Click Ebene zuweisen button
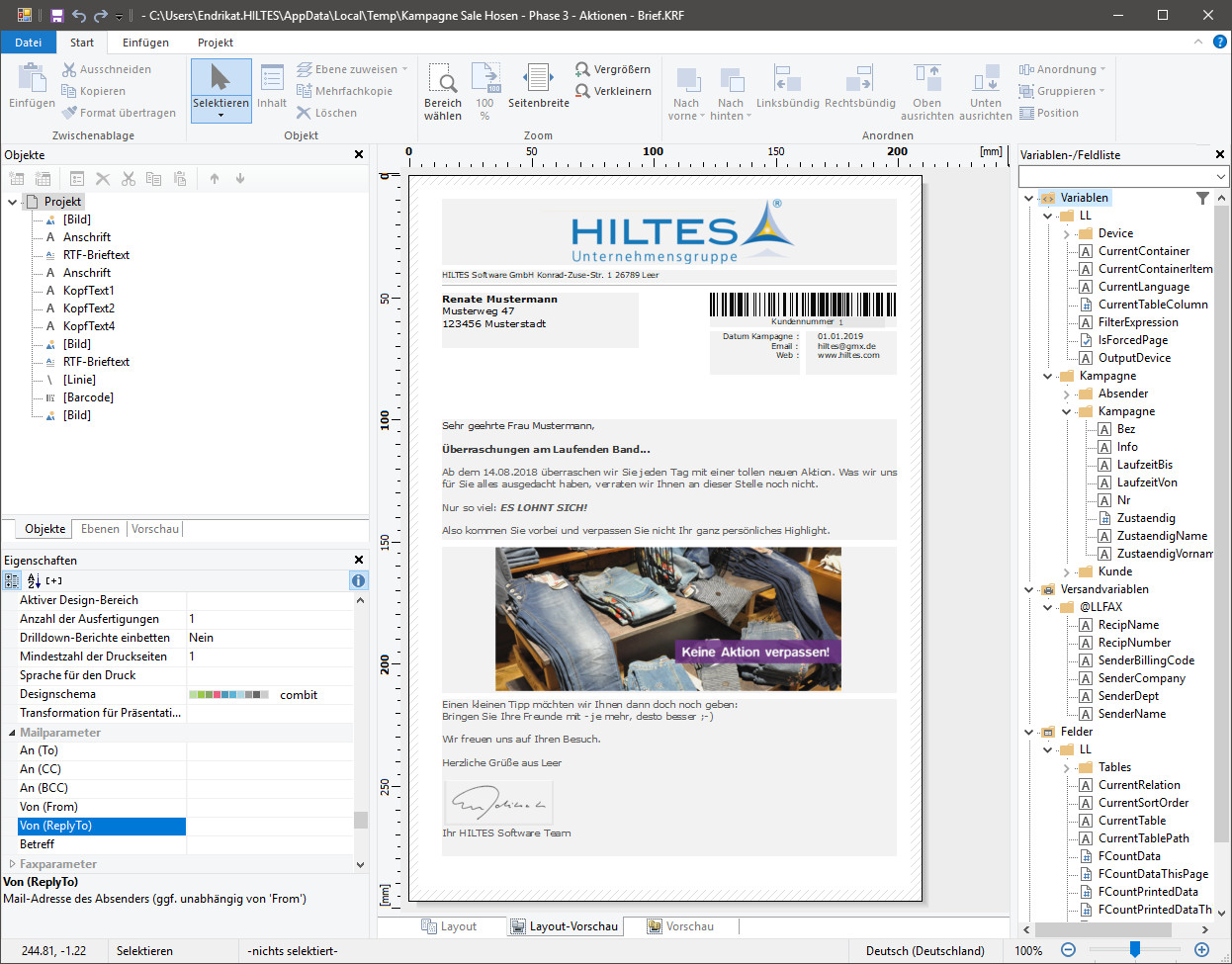The height and width of the screenshot is (964, 1232). coord(346,69)
